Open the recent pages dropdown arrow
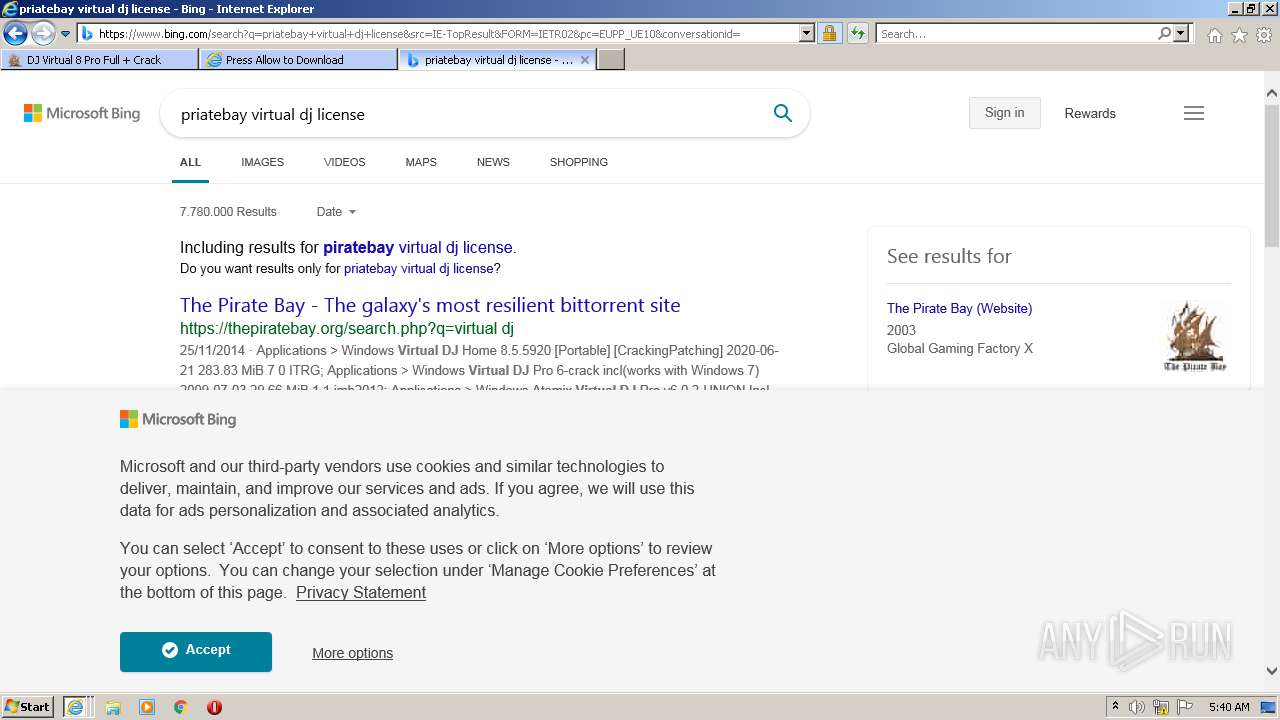1280x720 pixels. point(66,34)
